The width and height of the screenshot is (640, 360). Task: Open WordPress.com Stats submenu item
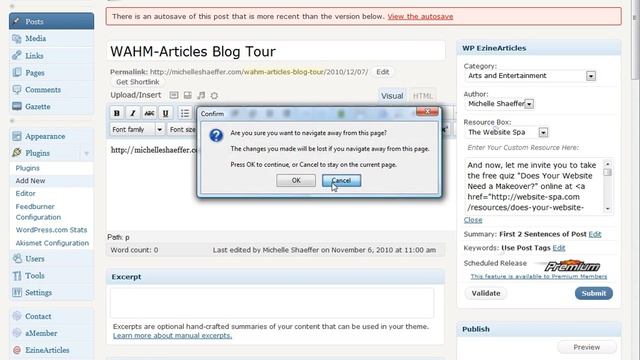(x=51, y=230)
